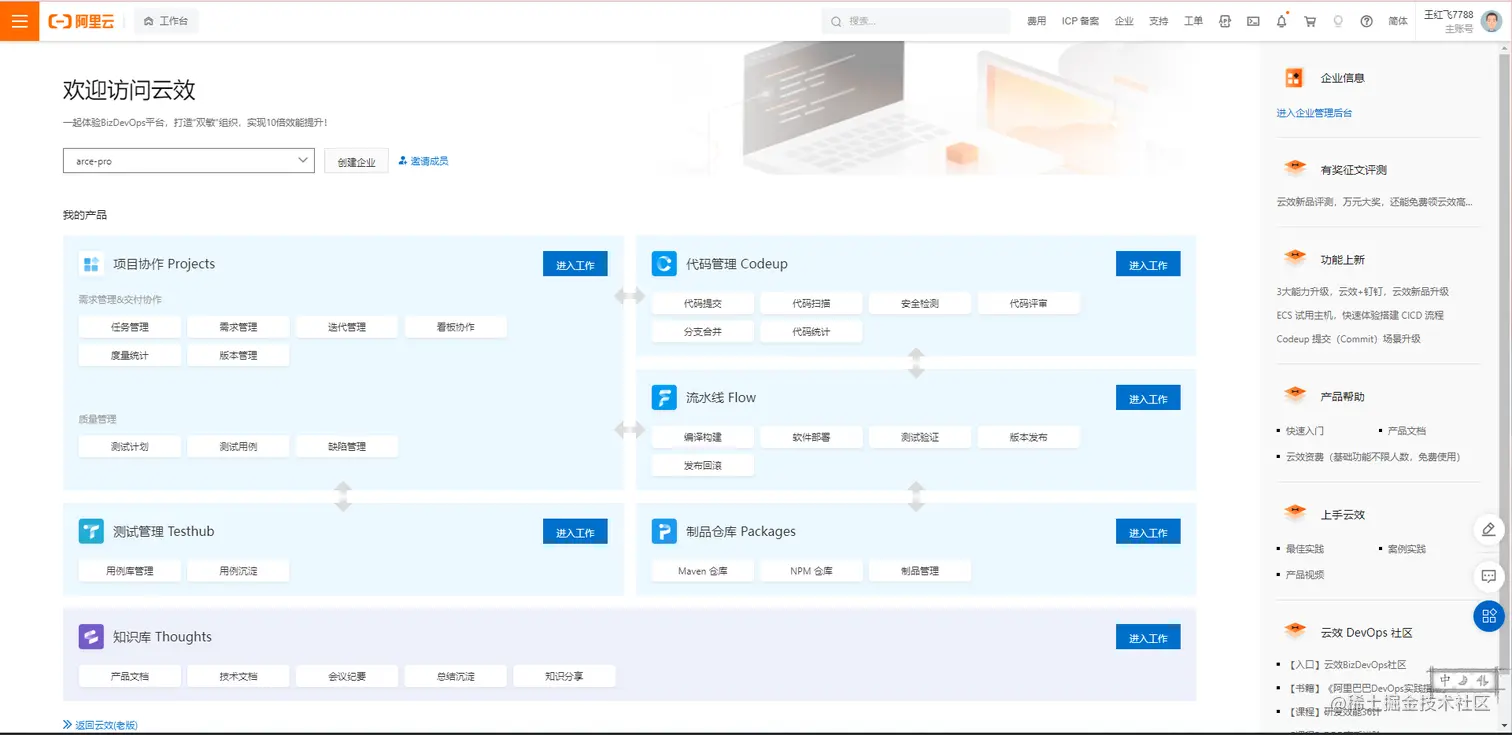Viewport: 1512px width, 735px height.
Task: Select the 需求管理 chip
Action: point(238,327)
